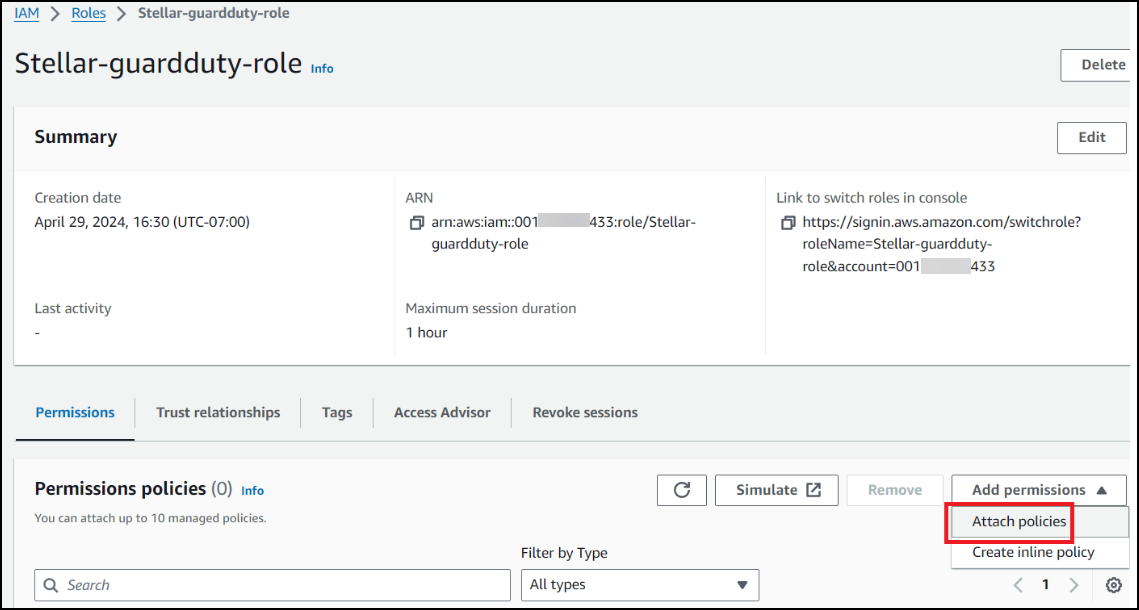Click the refresh policies icon button
This screenshot has height=610, width=1139.
[x=682, y=490]
